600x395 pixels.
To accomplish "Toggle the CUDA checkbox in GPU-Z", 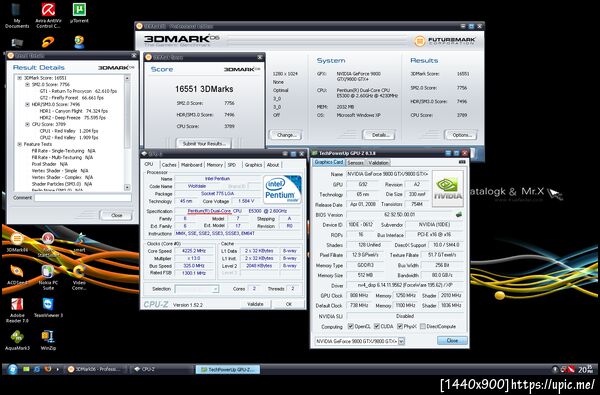I will tap(377, 326).
